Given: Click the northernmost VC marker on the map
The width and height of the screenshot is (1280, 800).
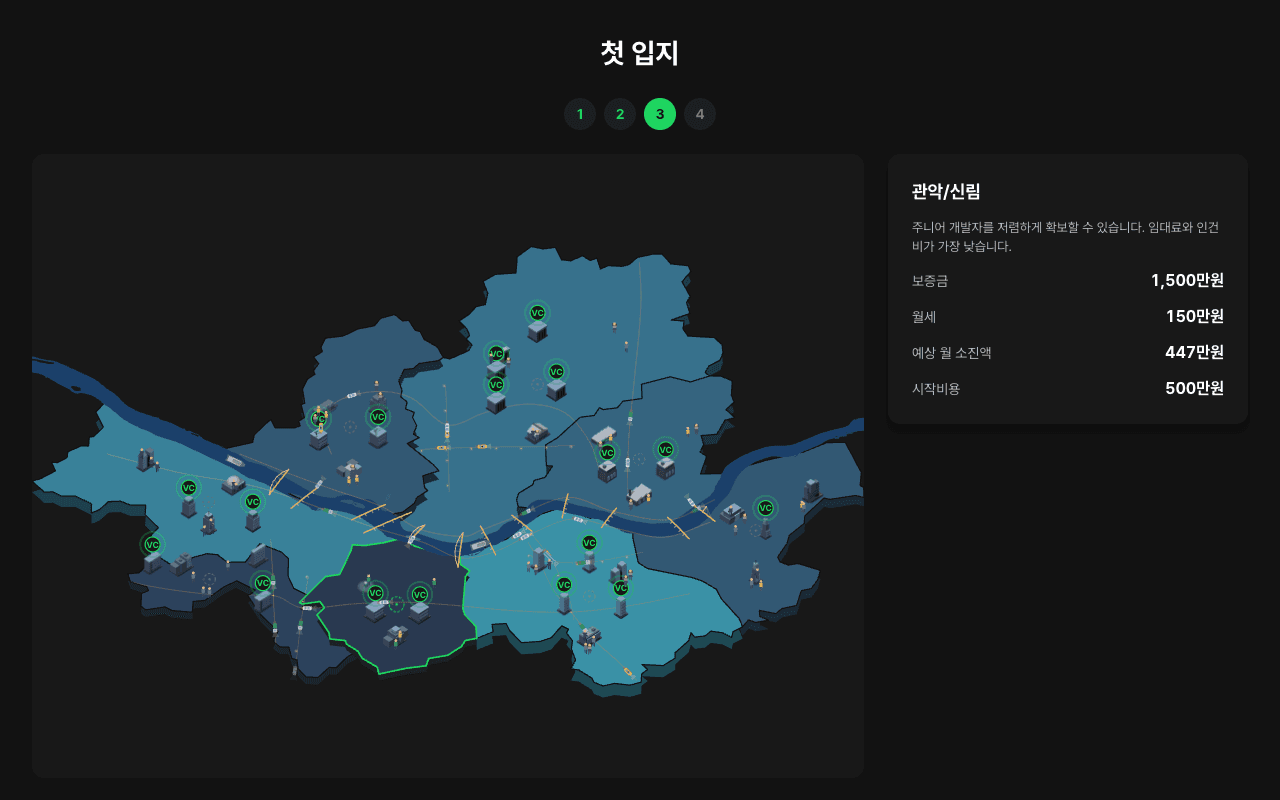Looking at the screenshot, I should 537,313.
